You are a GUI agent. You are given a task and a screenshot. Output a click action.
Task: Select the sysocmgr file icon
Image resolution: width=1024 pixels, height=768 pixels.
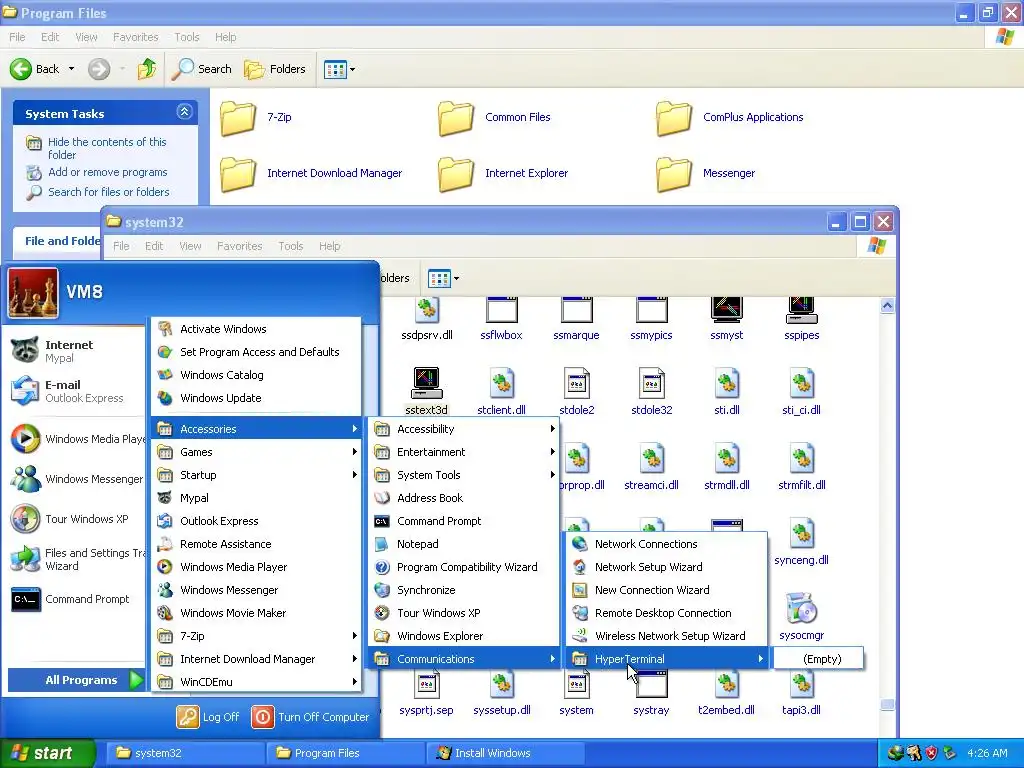click(x=801, y=608)
